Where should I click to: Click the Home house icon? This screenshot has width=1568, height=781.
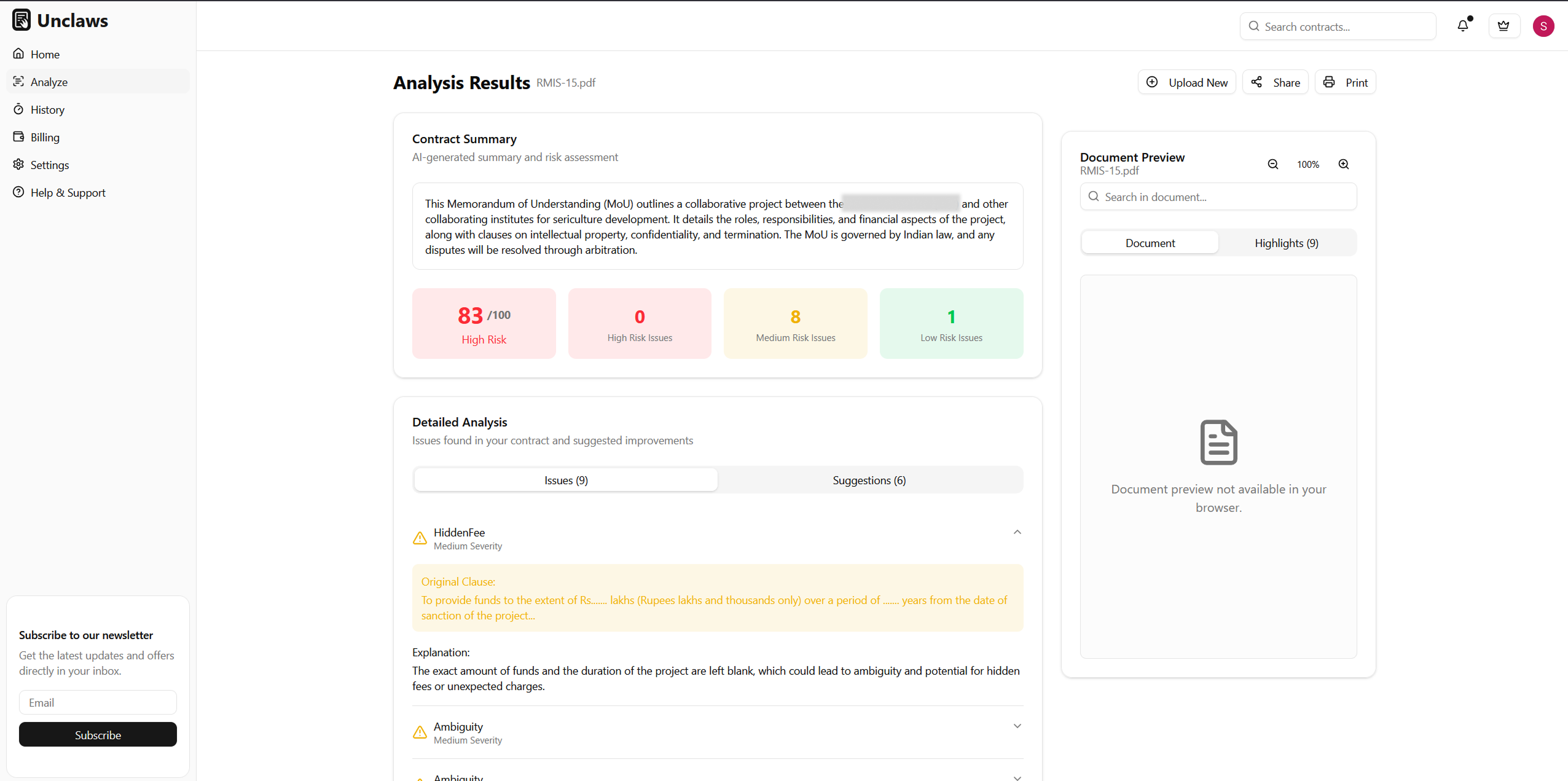click(x=18, y=53)
